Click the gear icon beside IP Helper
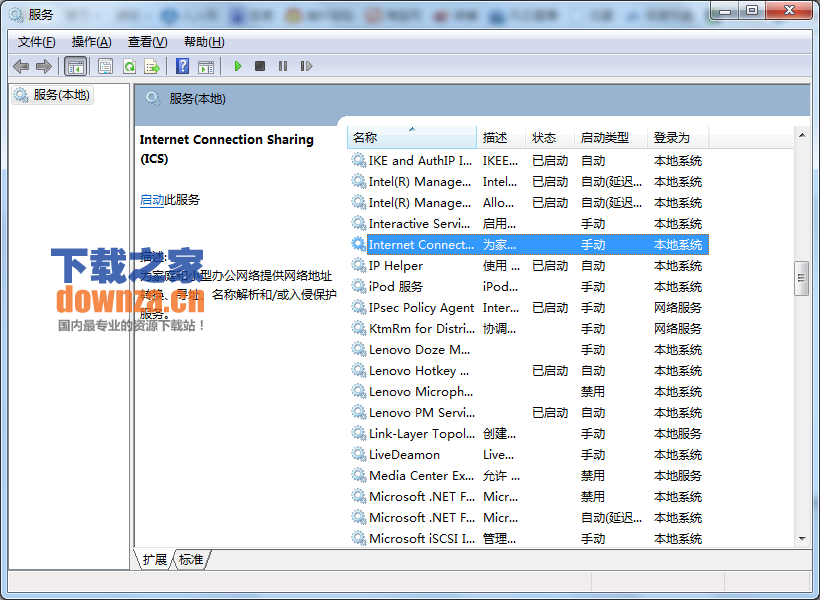This screenshot has height=600, width=820. pos(358,265)
